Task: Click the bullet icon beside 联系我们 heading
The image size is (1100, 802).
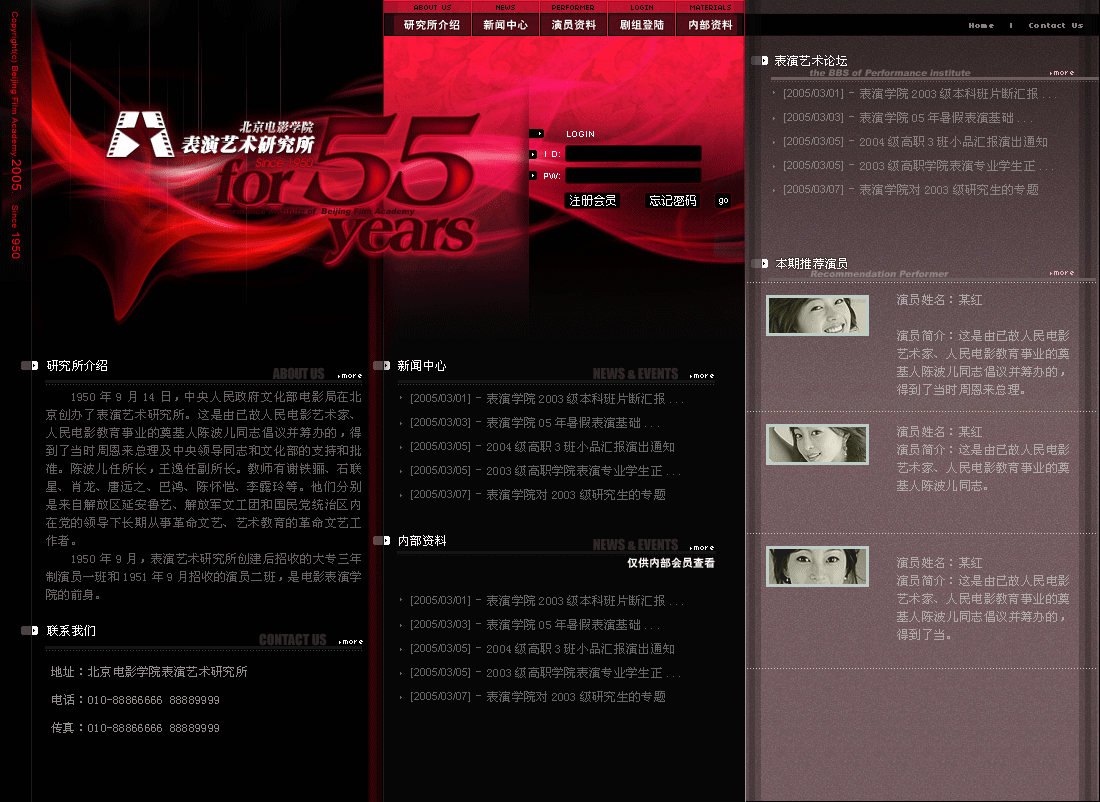Action: point(29,630)
